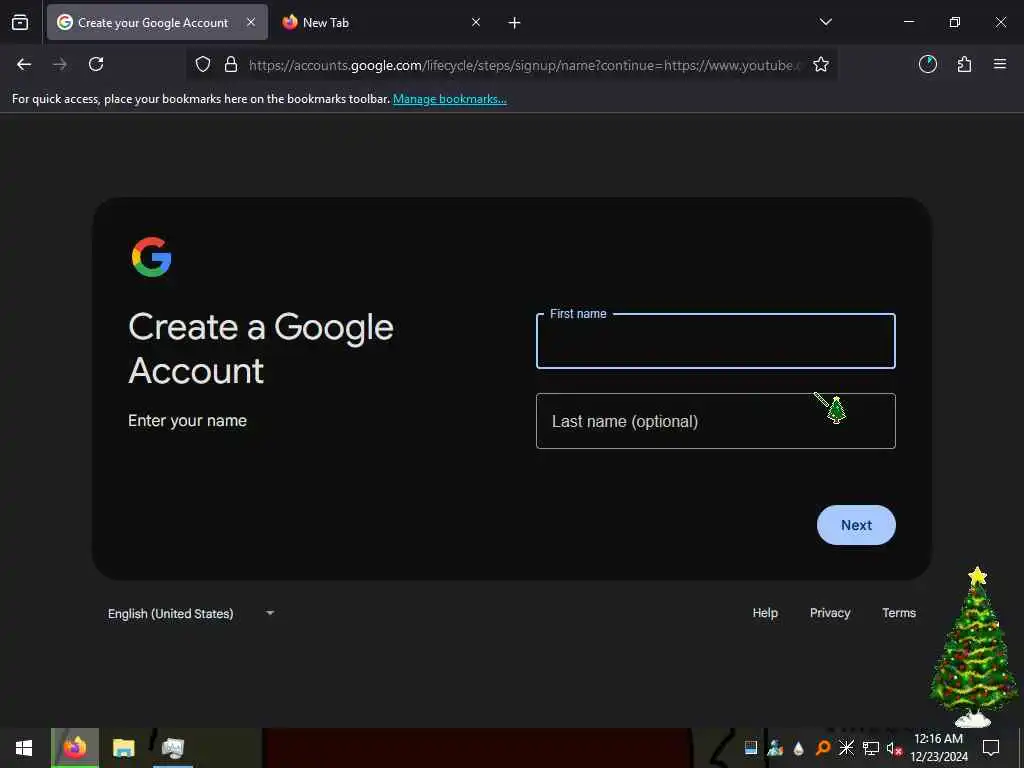Click the Last name (optional) field
1024x768 pixels.
[716, 421]
